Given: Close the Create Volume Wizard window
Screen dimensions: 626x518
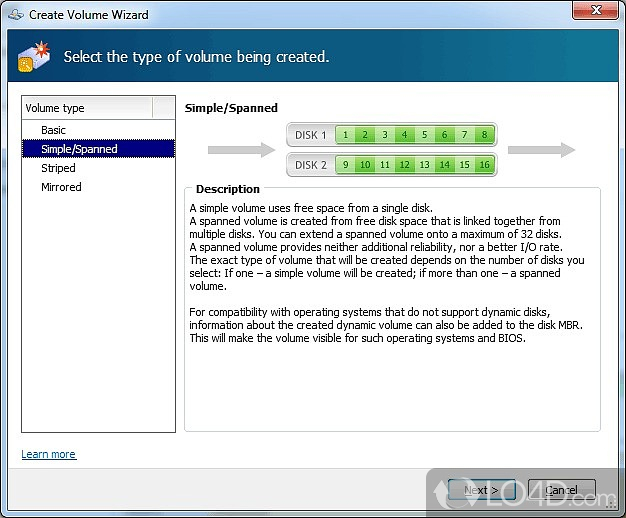Looking at the screenshot, I should point(595,10).
